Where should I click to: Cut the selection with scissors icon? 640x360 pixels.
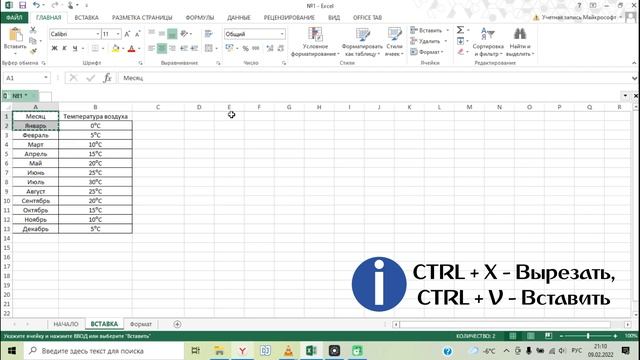click(33, 30)
